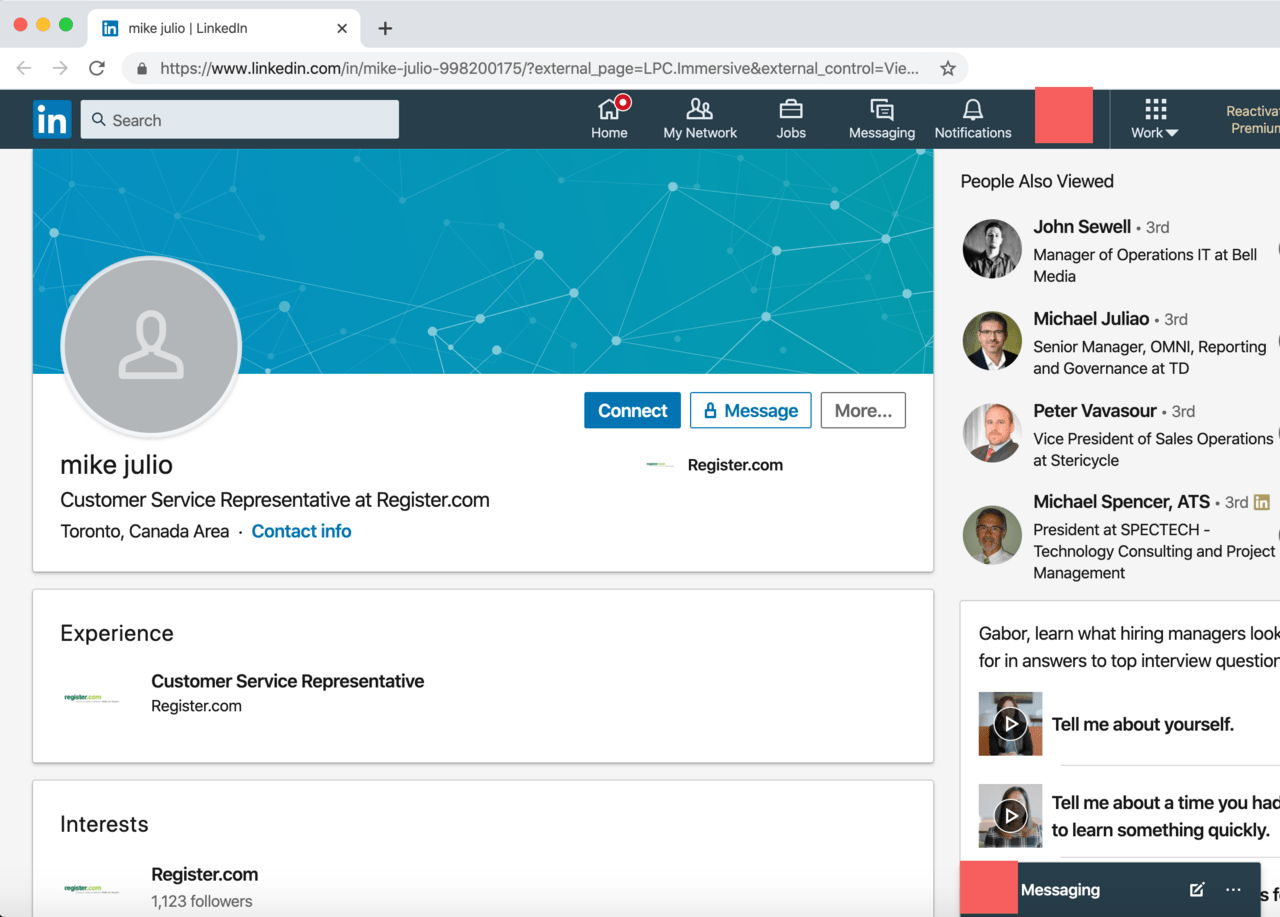Focus the LinkedIn Search field

click(x=240, y=120)
